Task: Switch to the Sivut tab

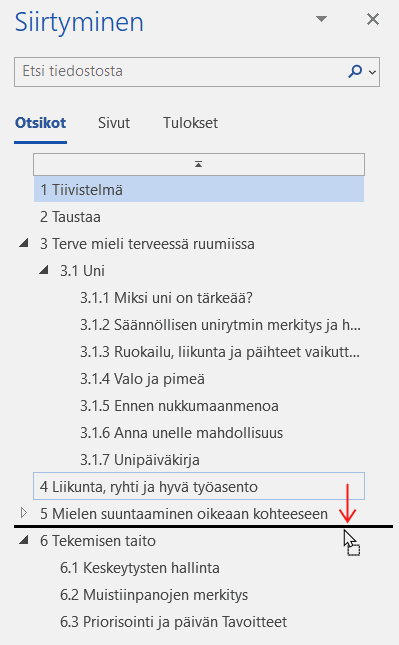Action: click(114, 123)
